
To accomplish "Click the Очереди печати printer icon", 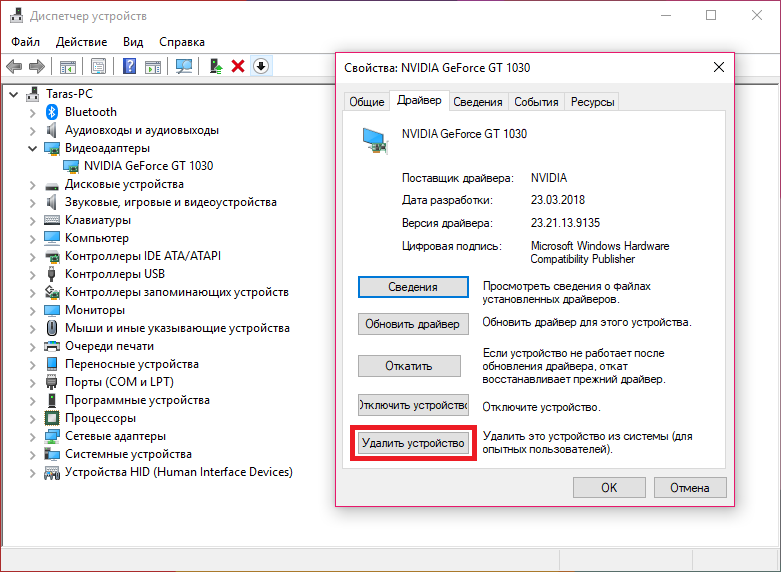I will 52,346.
